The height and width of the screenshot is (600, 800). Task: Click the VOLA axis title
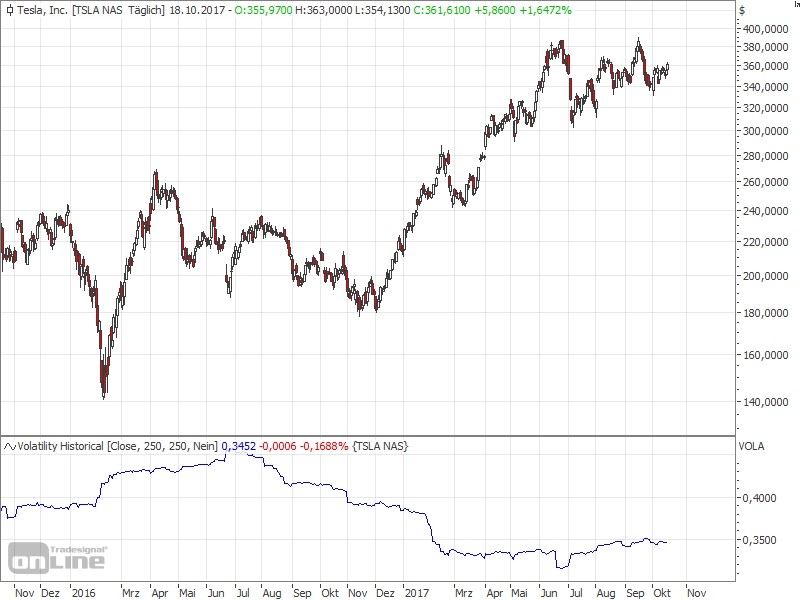(x=752, y=446)
